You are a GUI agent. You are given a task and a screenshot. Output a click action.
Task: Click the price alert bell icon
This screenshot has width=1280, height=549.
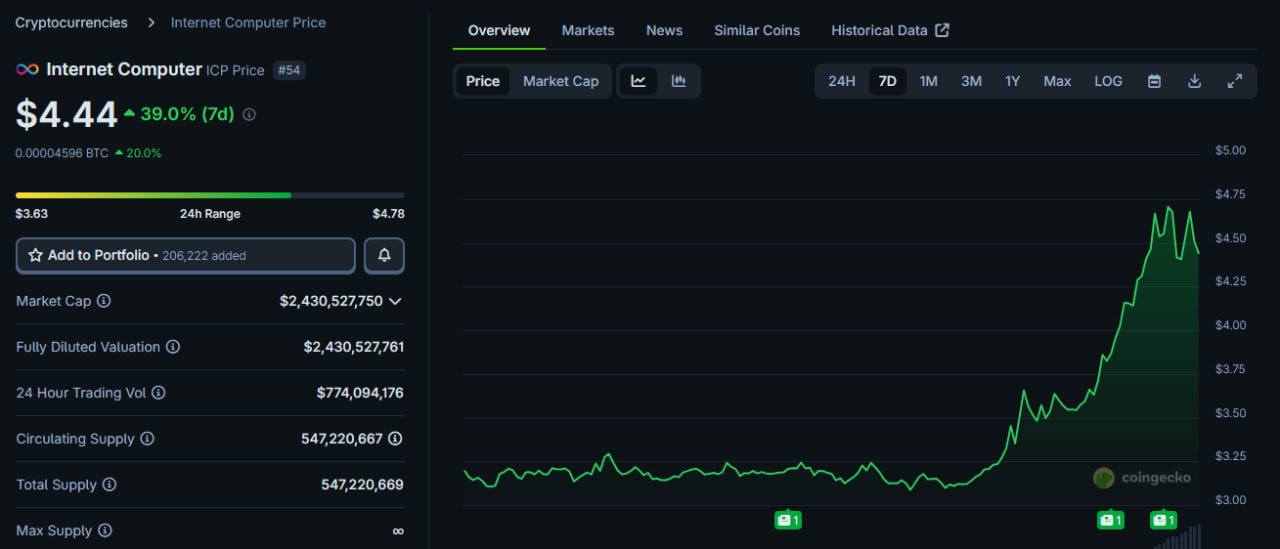[384, 256]
